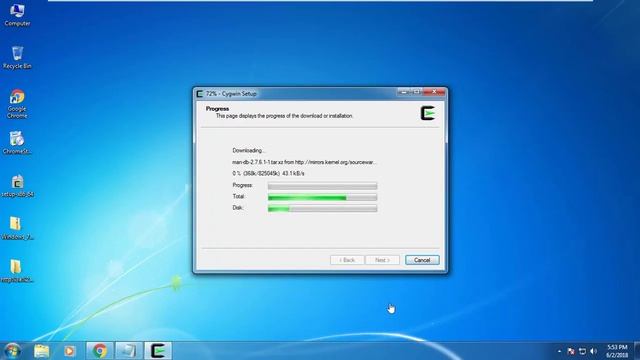Image resolution: width=640 pixels, height=360 pixels.
Task: Click Cancel in Cygwin Setup
Action: point(422,260)
